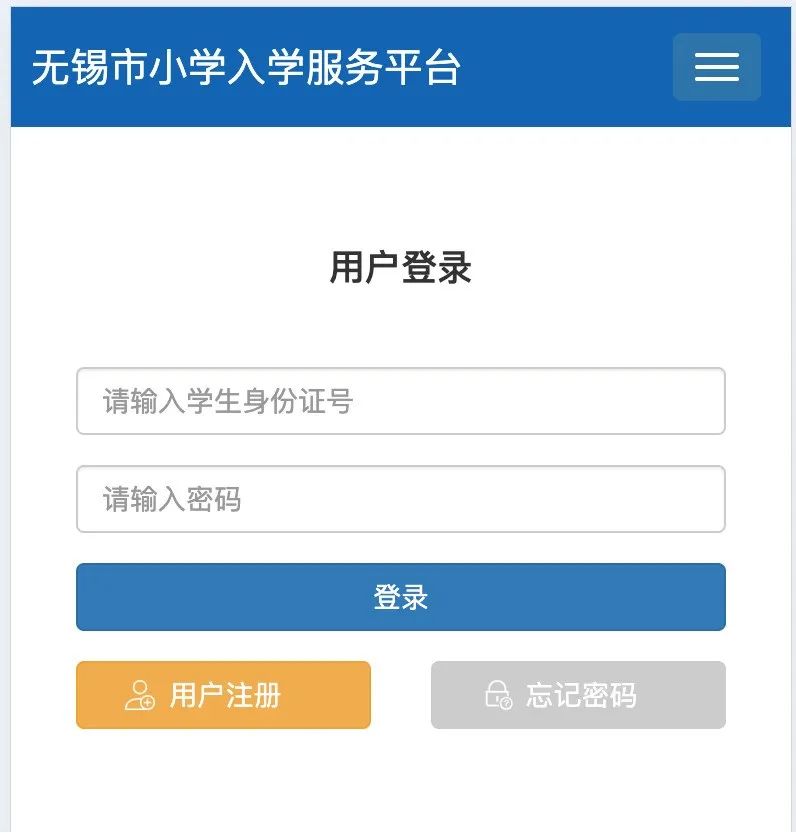
Task: Focus the 请输入密码 password field
Action: point(401,499)
